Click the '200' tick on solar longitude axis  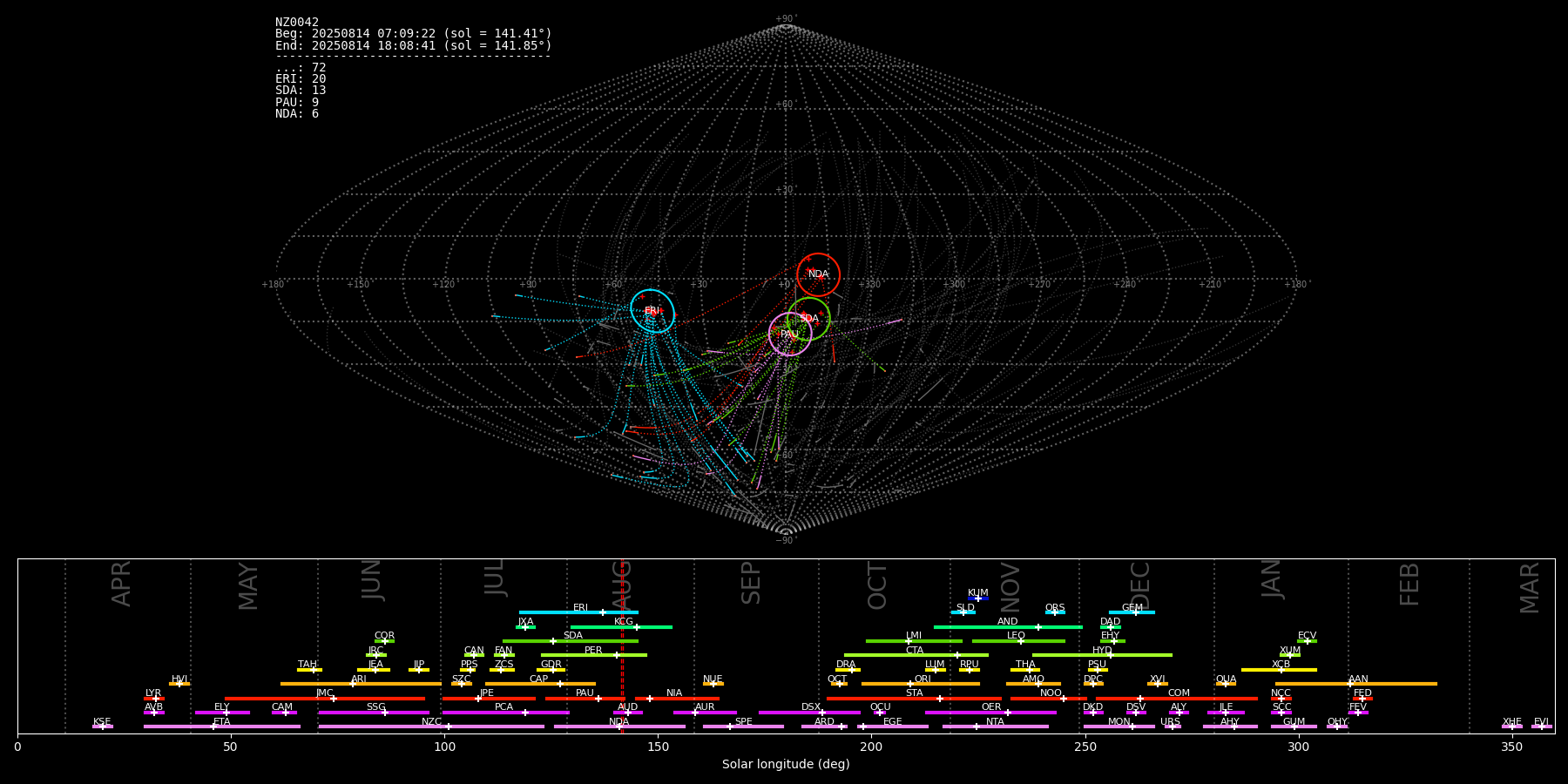click(x=871, y=747)
